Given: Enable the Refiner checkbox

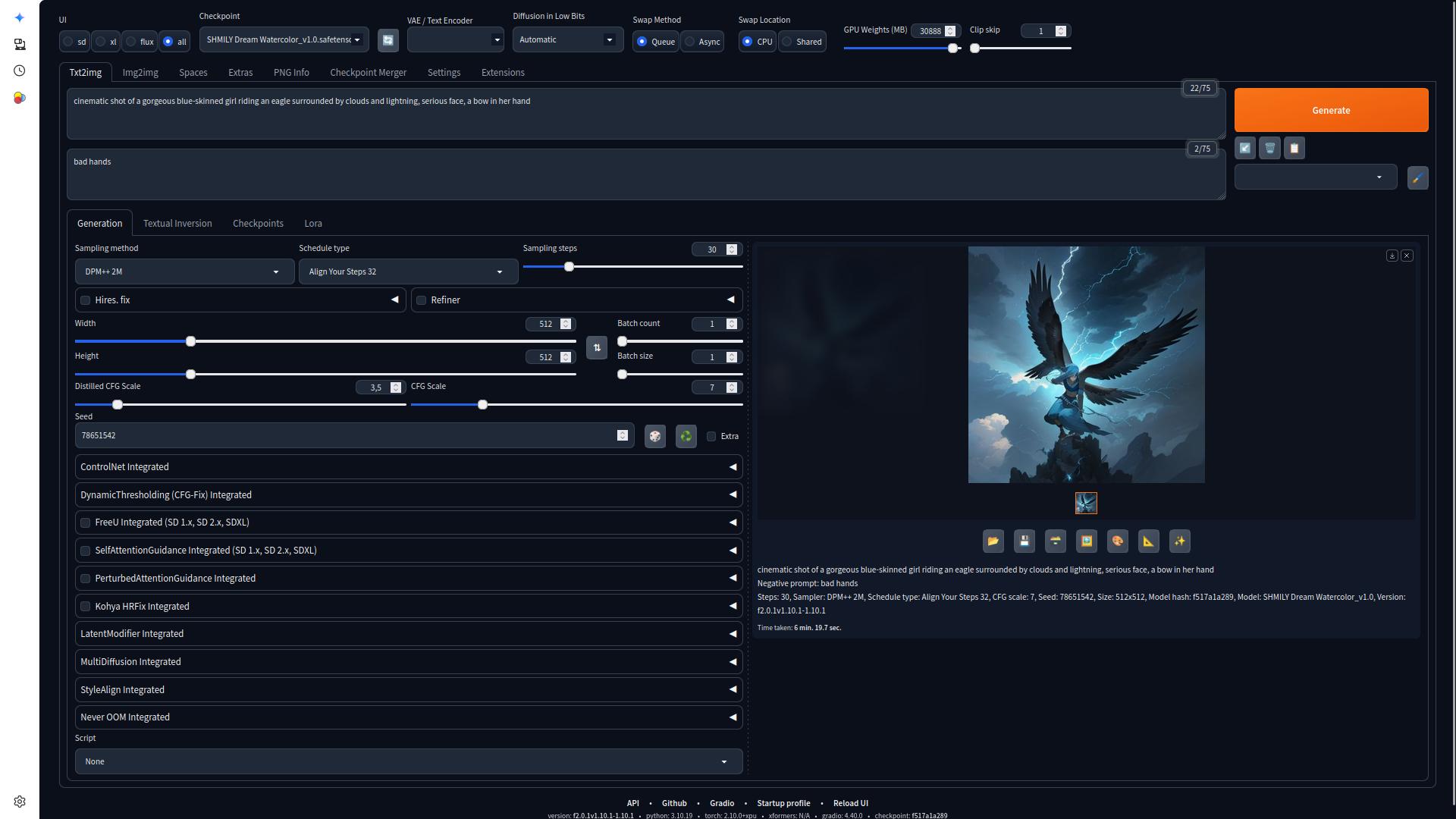Looking at the screenshot, I should [422, 300].
